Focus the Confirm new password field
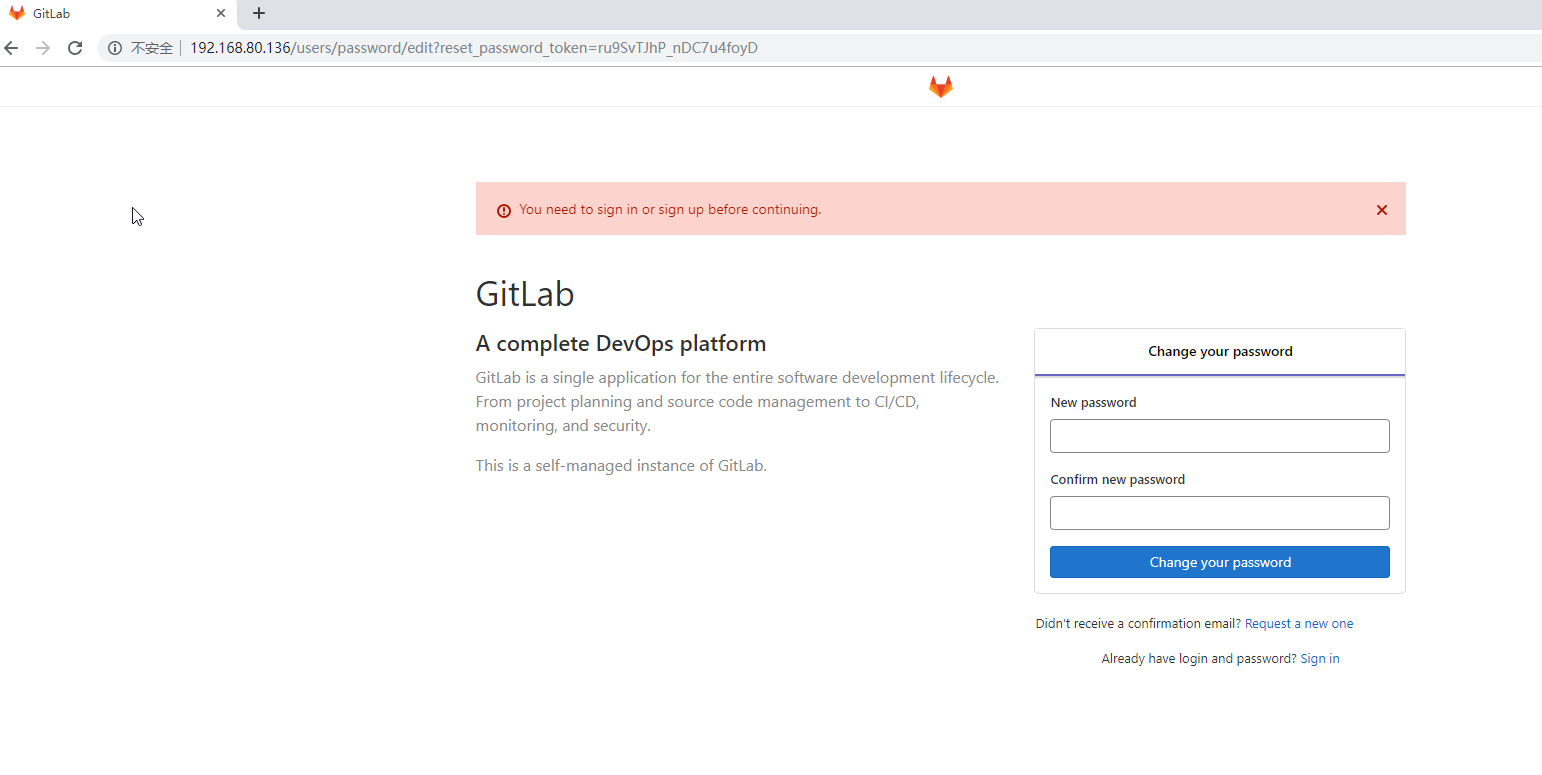This screenshot has height=775, width=1542. coord(1219,513)
